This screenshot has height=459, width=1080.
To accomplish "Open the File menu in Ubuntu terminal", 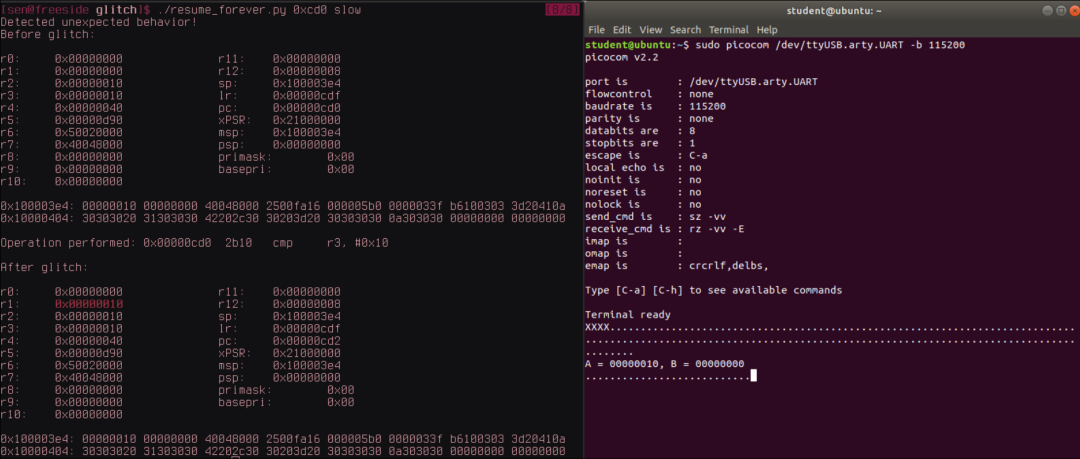I will pyautogui.click(x=596, y=30).
